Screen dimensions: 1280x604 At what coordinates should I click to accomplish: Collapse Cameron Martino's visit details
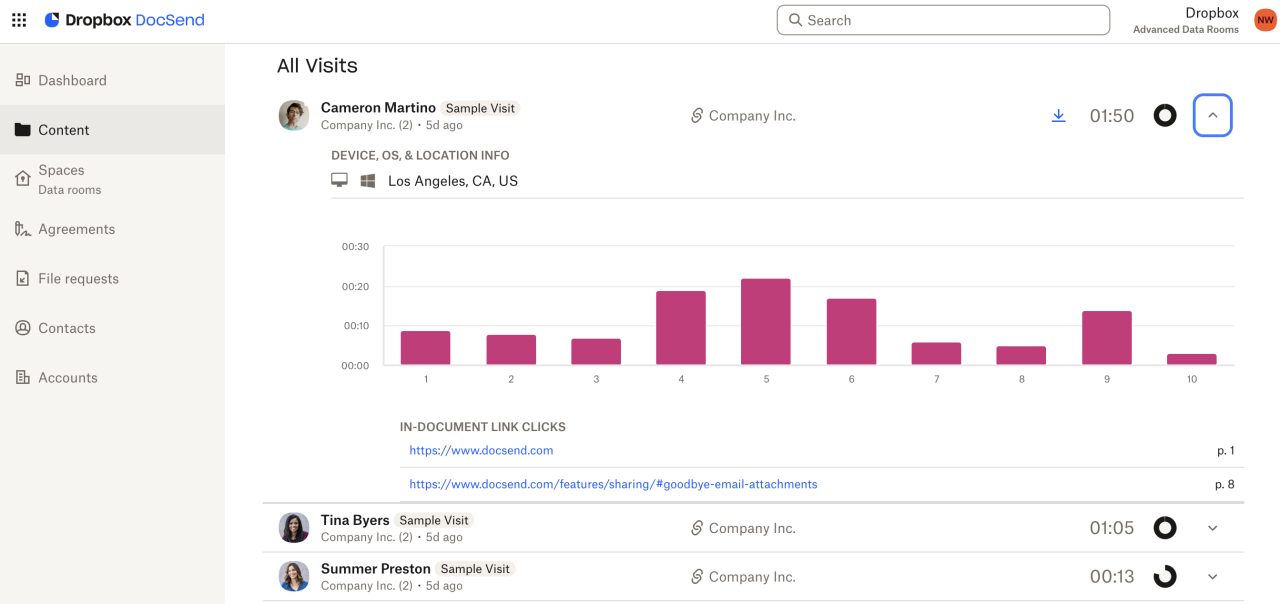pyautogui.click(x=1212, y=116)
